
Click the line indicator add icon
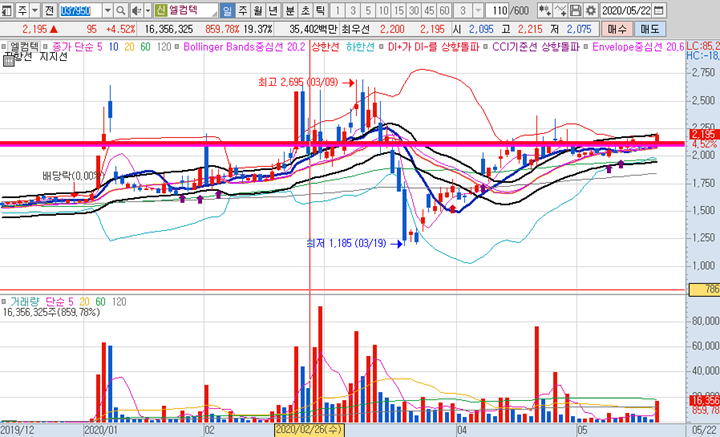pyautogui.click(x=560, y=10)
